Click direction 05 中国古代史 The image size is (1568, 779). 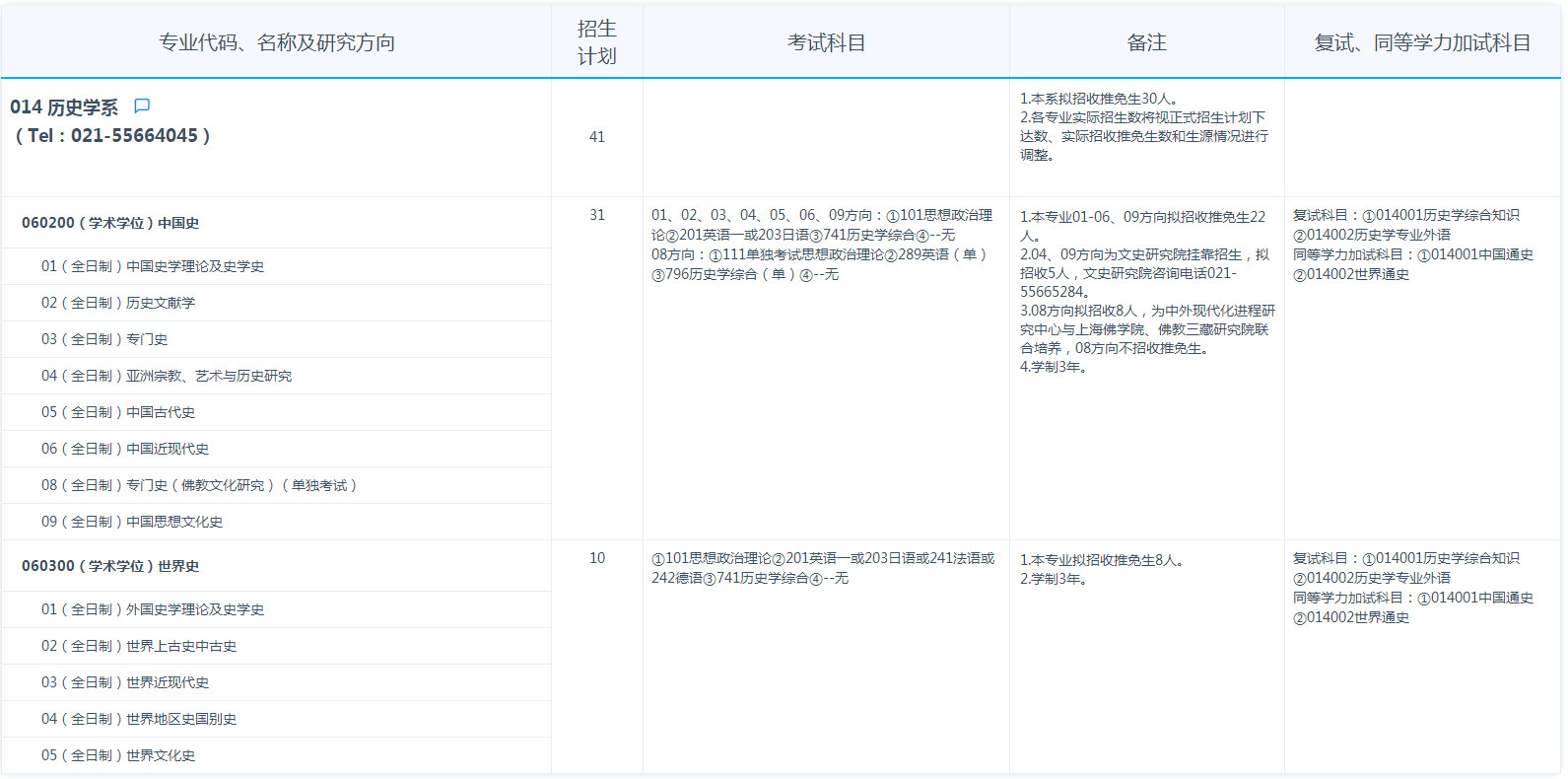[118, 412]
